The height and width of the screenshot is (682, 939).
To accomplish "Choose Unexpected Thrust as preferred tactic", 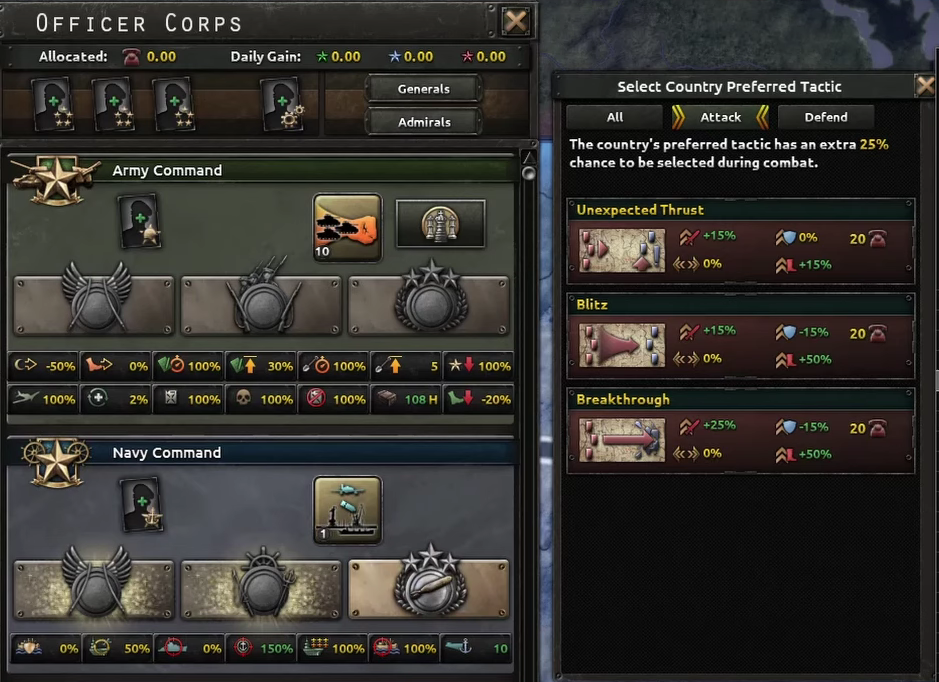I will 741,241.
